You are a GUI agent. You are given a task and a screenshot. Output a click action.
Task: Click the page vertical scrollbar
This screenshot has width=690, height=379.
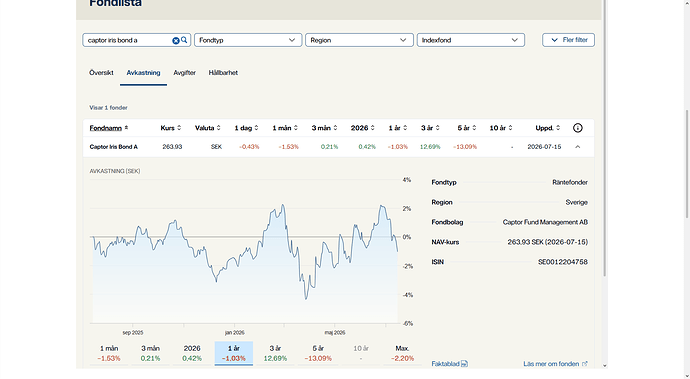click(x=687, y=163)
